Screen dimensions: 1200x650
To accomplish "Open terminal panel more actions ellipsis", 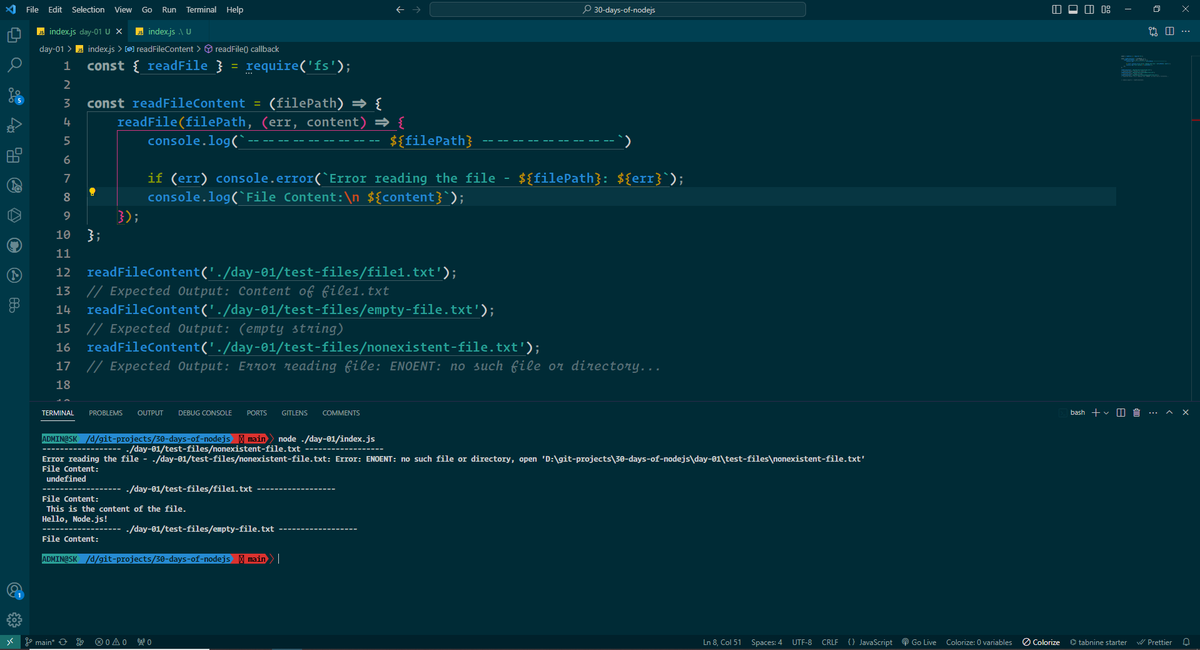I will [x=1153, y=412].
